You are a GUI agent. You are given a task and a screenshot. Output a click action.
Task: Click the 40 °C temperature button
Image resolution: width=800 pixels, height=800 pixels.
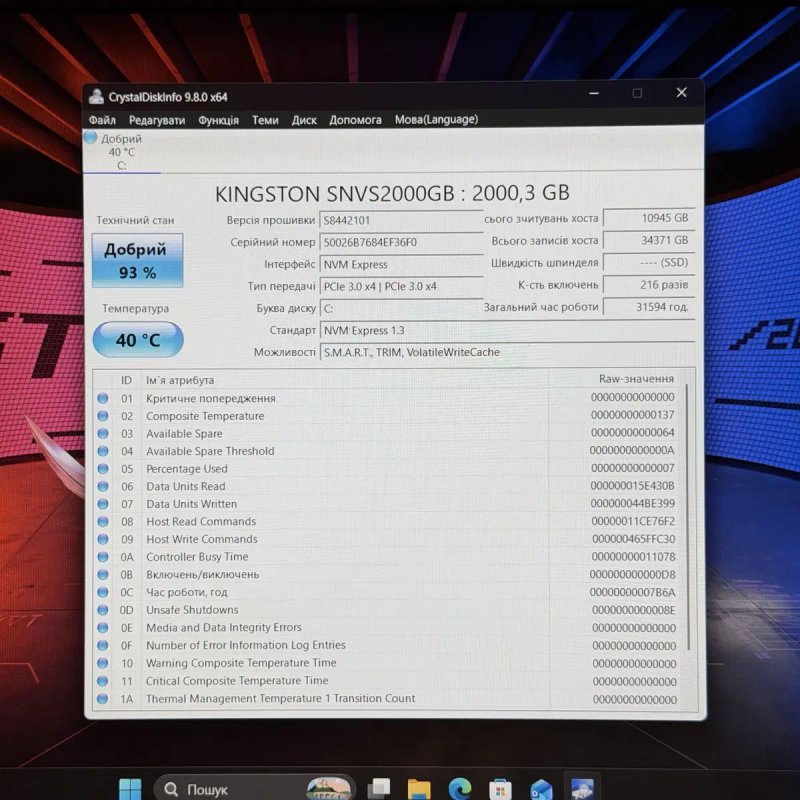pyautogui.click(x=138, y=339)
